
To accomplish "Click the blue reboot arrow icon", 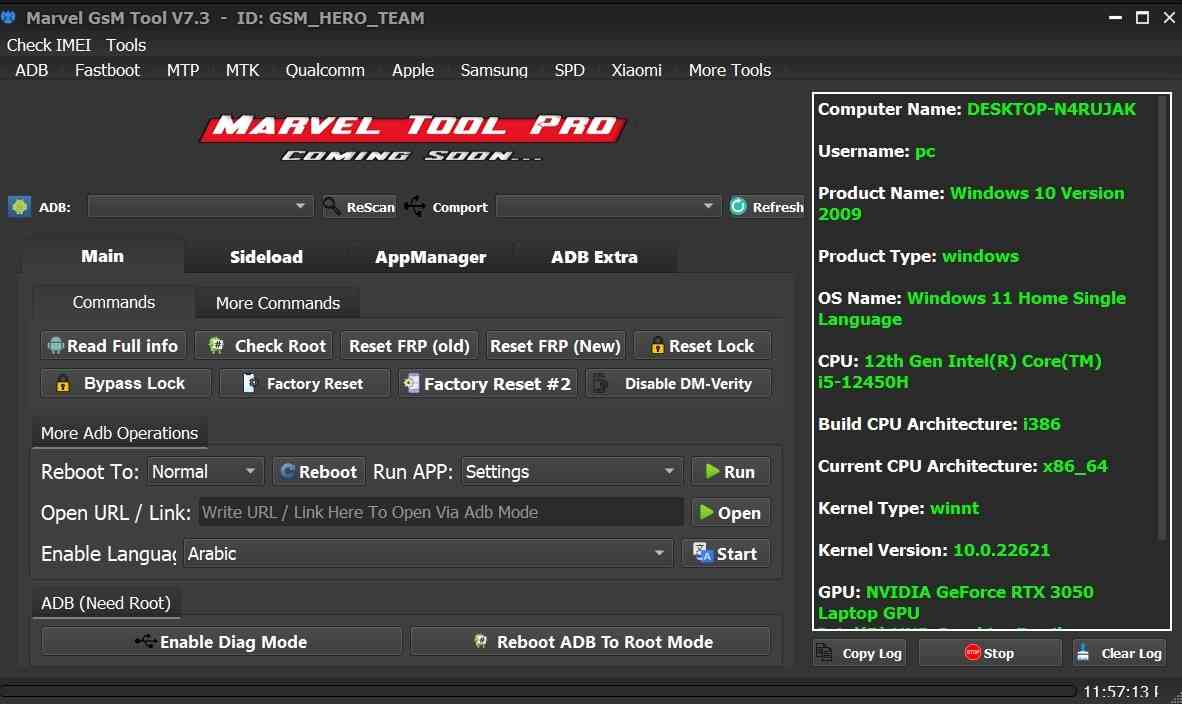I will [x=287, y=471].
